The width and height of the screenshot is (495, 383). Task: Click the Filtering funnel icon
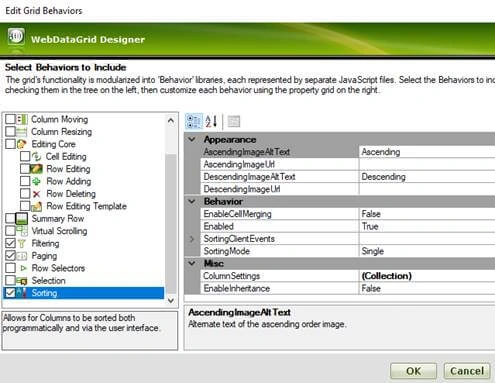click(x=22, y=244)
